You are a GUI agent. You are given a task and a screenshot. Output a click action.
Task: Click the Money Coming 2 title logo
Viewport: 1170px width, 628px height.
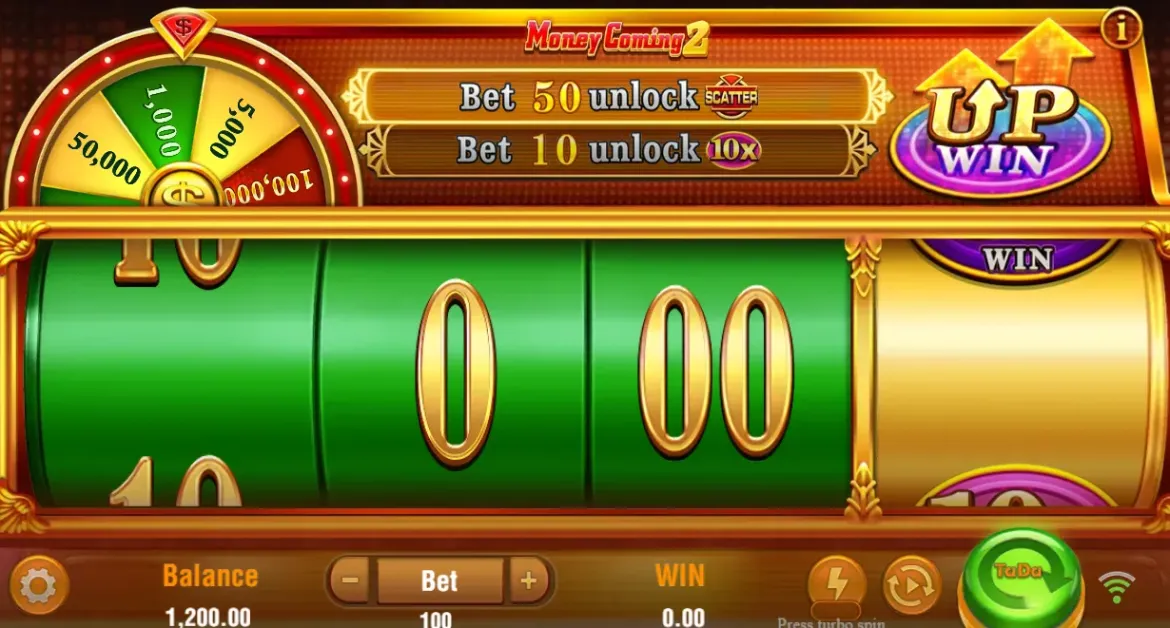click(617, 38)
